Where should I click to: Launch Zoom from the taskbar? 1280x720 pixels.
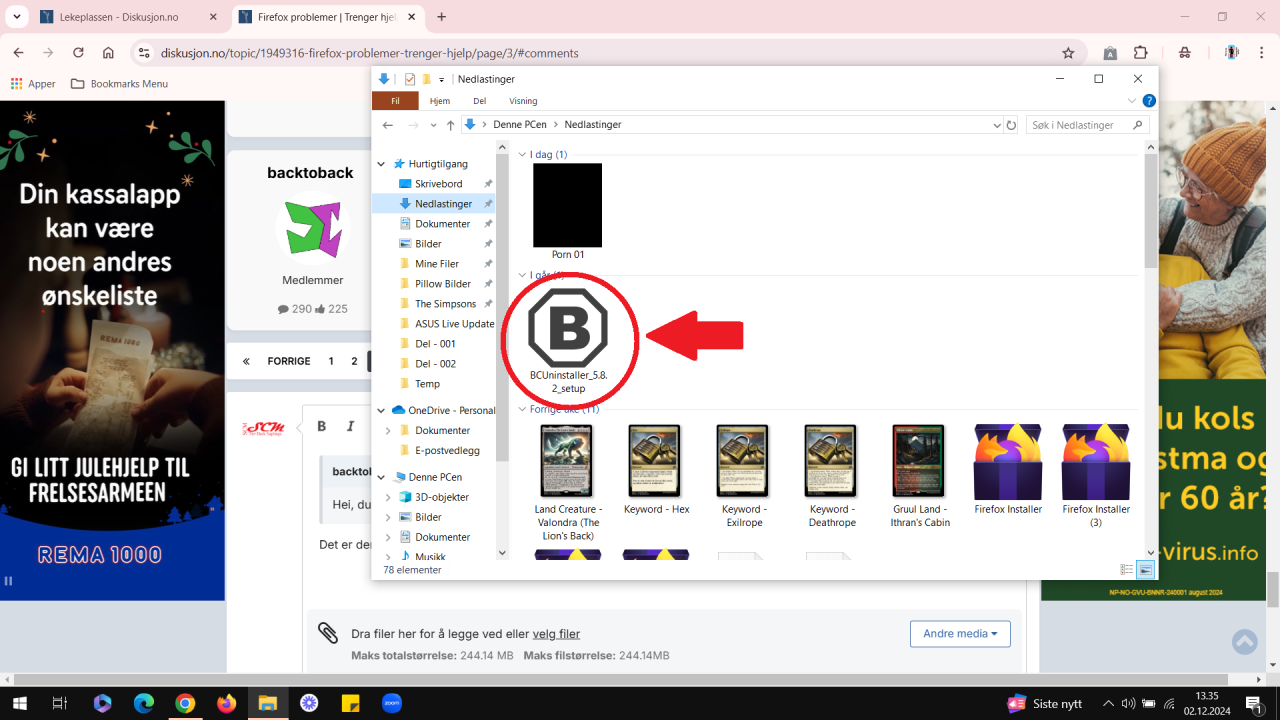tap(391, 703)
